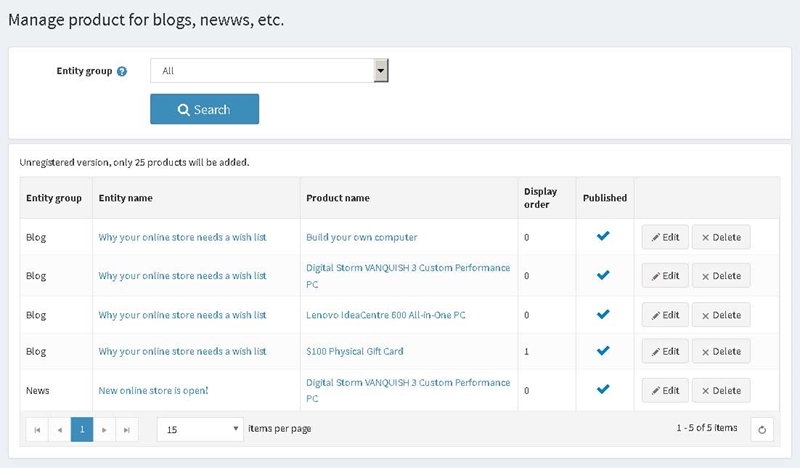This screenshot has height=468, width=800.
Task: Click the Display order column header
Action: pyautogui.click(x=540, y=198)
